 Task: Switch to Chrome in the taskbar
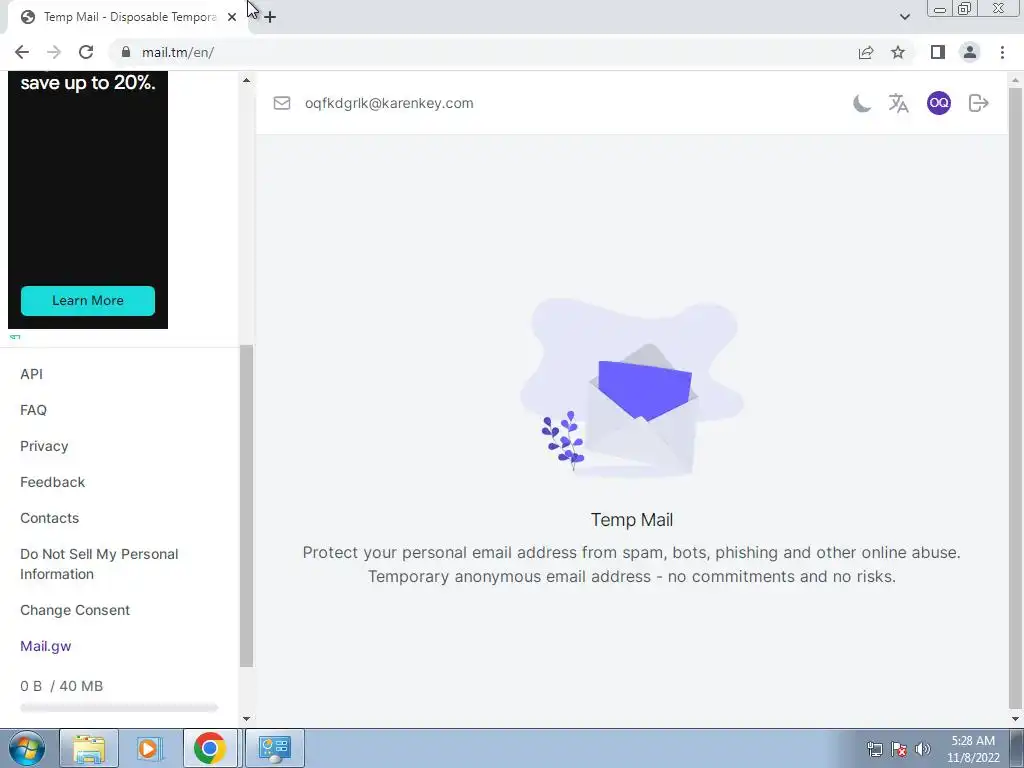210,748
